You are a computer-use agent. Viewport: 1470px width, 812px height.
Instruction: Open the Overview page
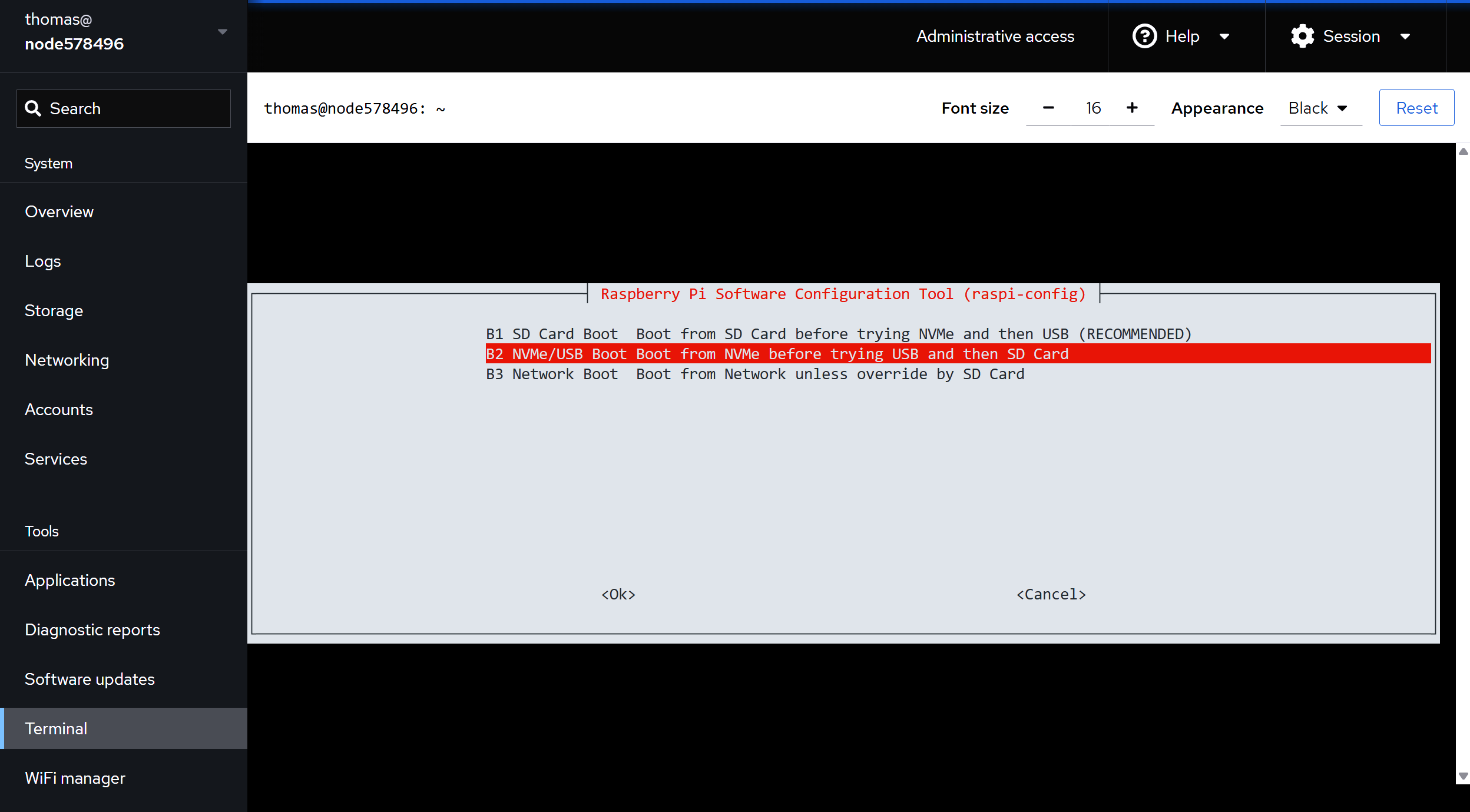(59, 211)
